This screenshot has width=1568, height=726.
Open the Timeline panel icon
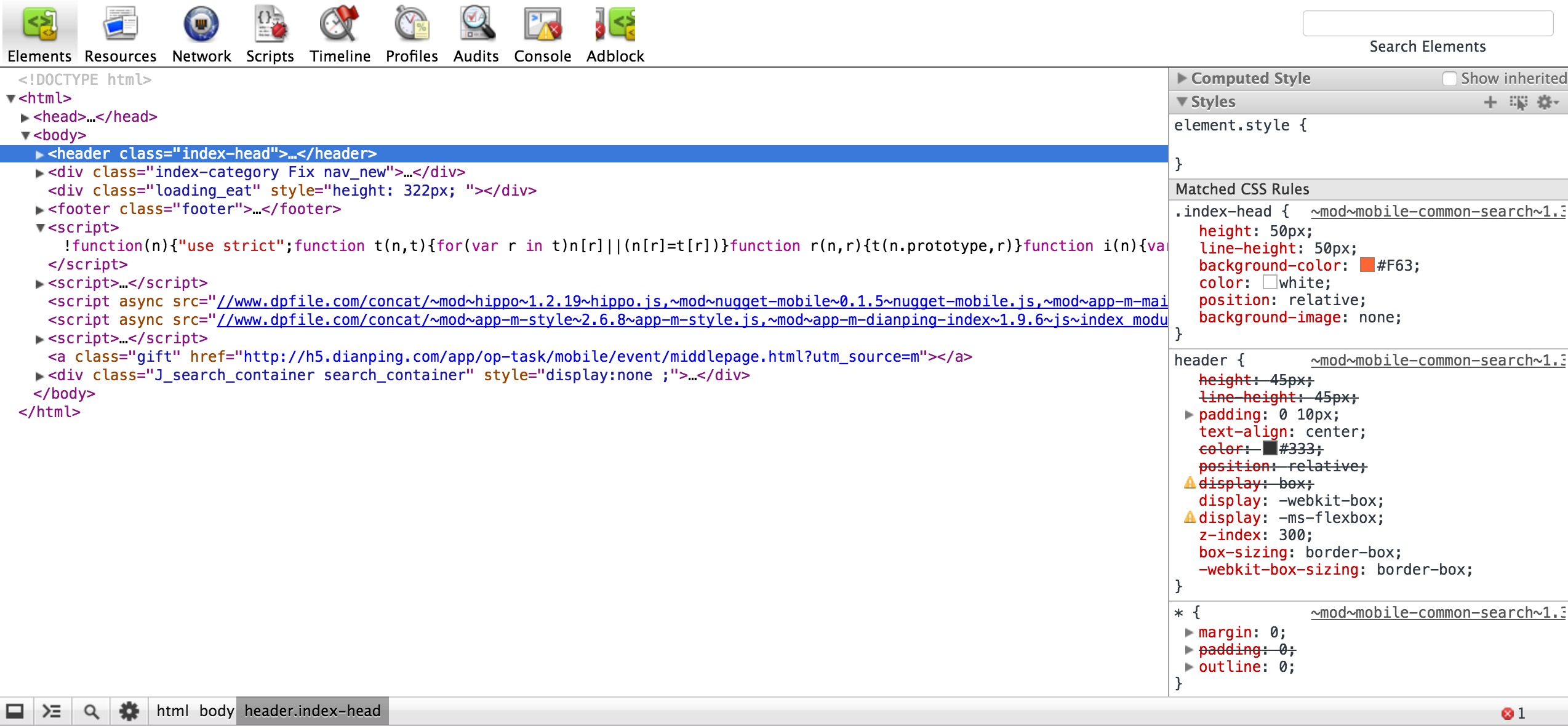tap(340, 25)
